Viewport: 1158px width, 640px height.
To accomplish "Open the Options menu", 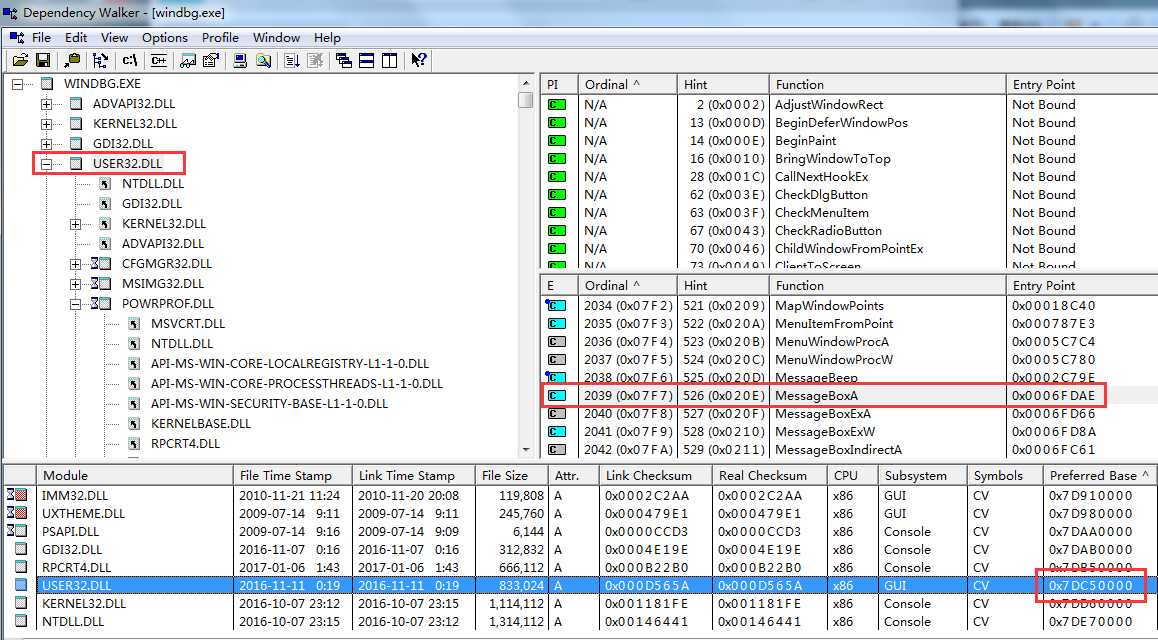I will click(165, 38).
